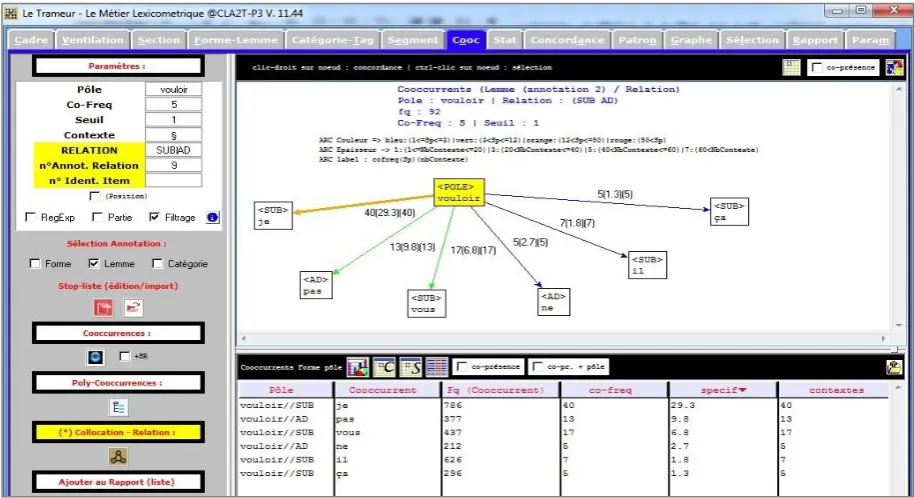Click the colored shapes icon in graph top bar
Image resolution: width=915 pixels, height=498 pixels.
(895, 68)
